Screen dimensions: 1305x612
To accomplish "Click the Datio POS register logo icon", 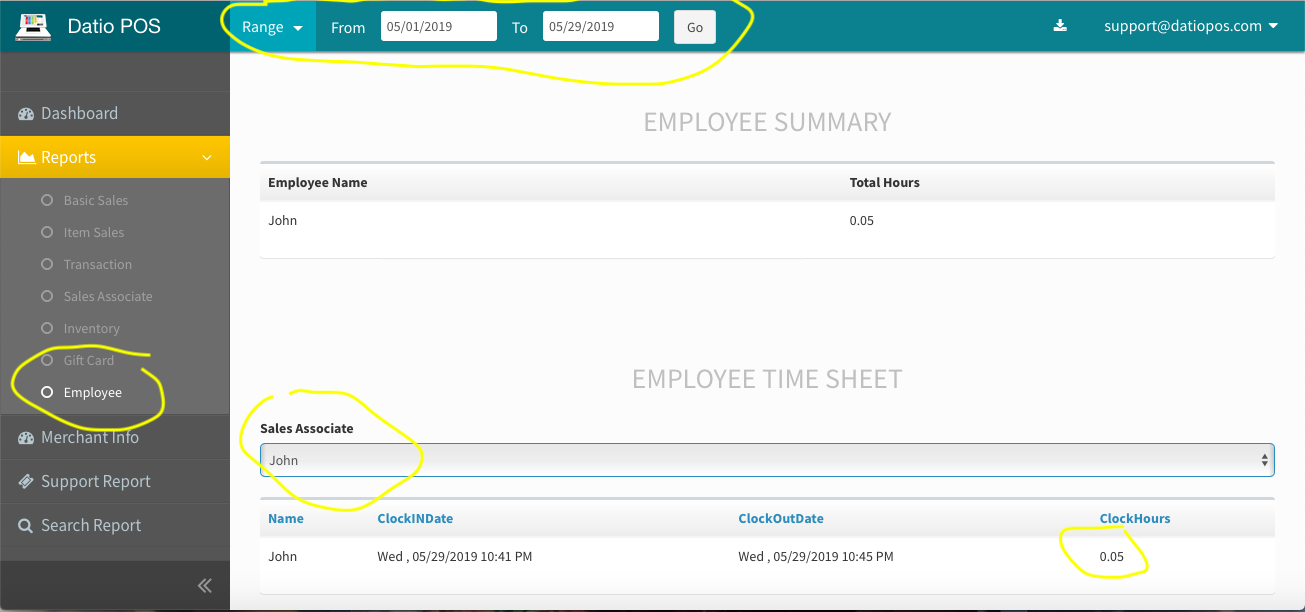I will [35, 25].
